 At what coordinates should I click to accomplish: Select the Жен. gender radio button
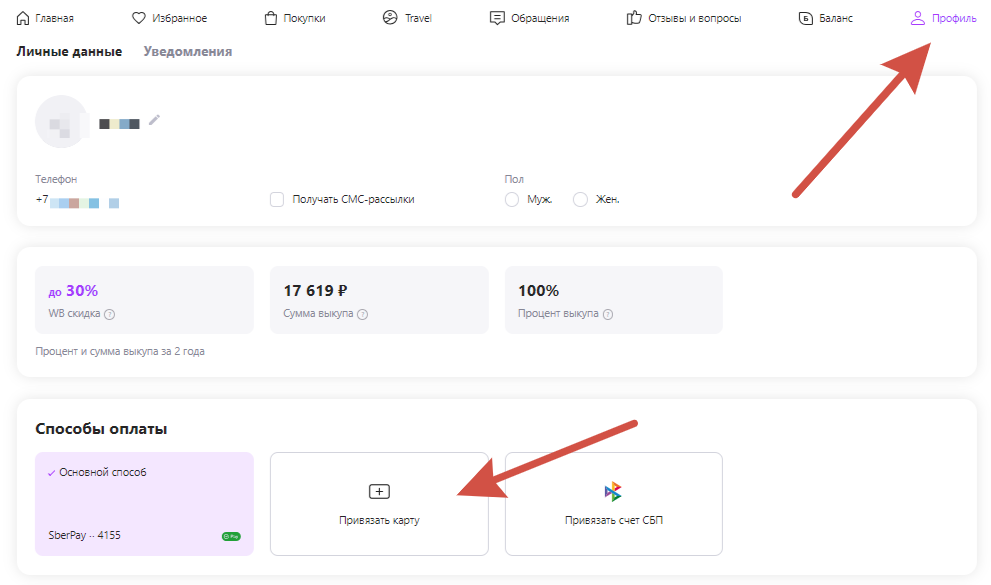tap(580, 199)
